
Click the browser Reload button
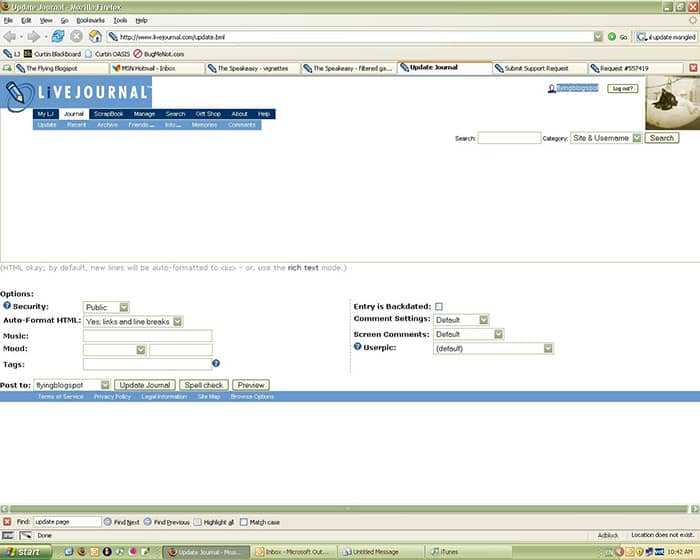pos(58,36)
